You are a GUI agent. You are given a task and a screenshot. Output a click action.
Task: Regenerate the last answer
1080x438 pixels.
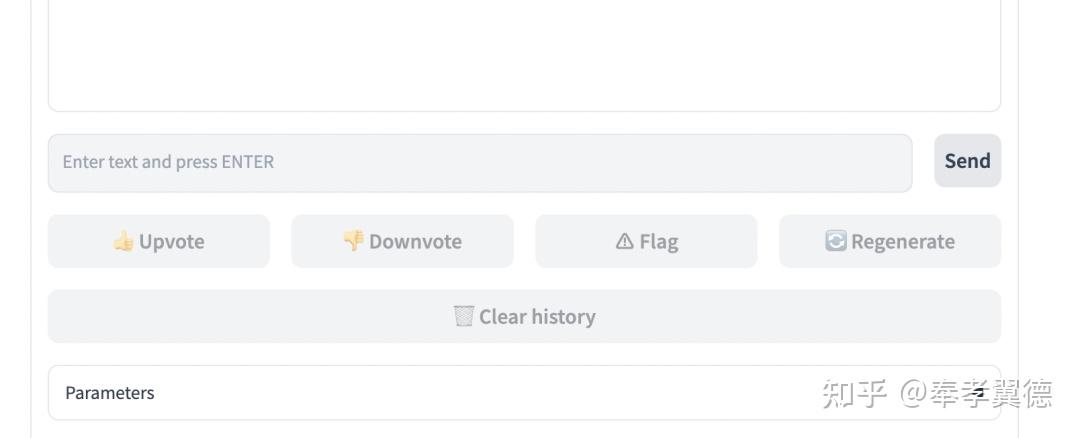(x=890, y=241)
